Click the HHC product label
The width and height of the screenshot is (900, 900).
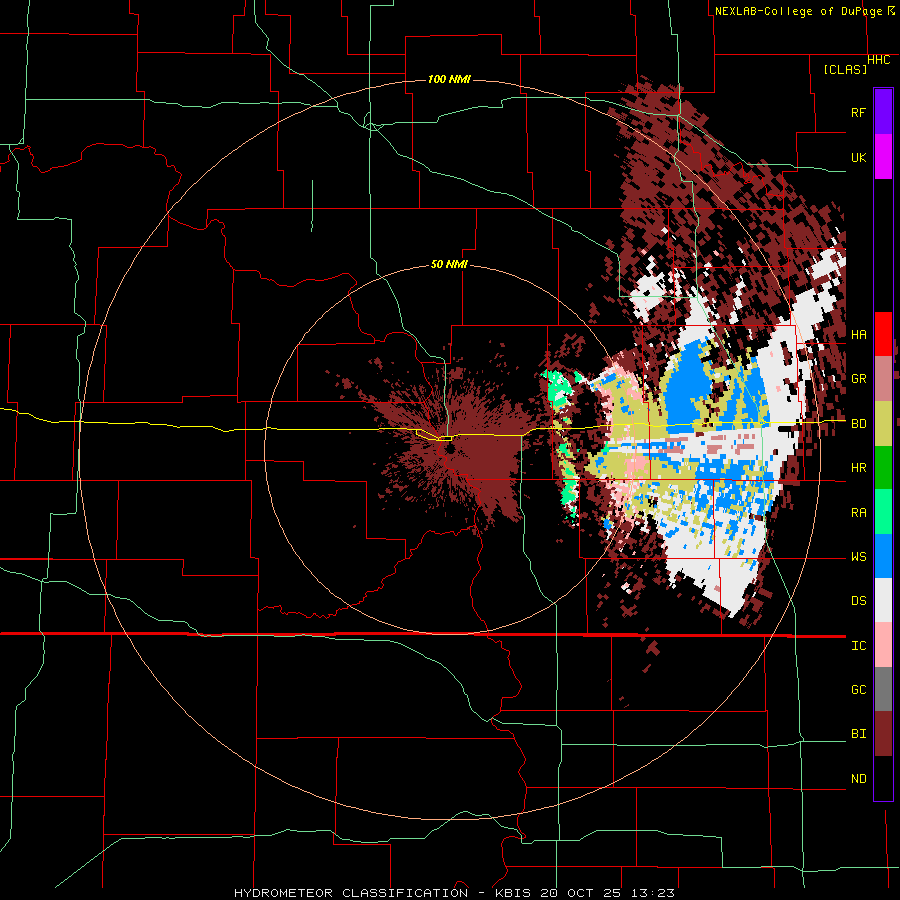(x=879, y=60)
